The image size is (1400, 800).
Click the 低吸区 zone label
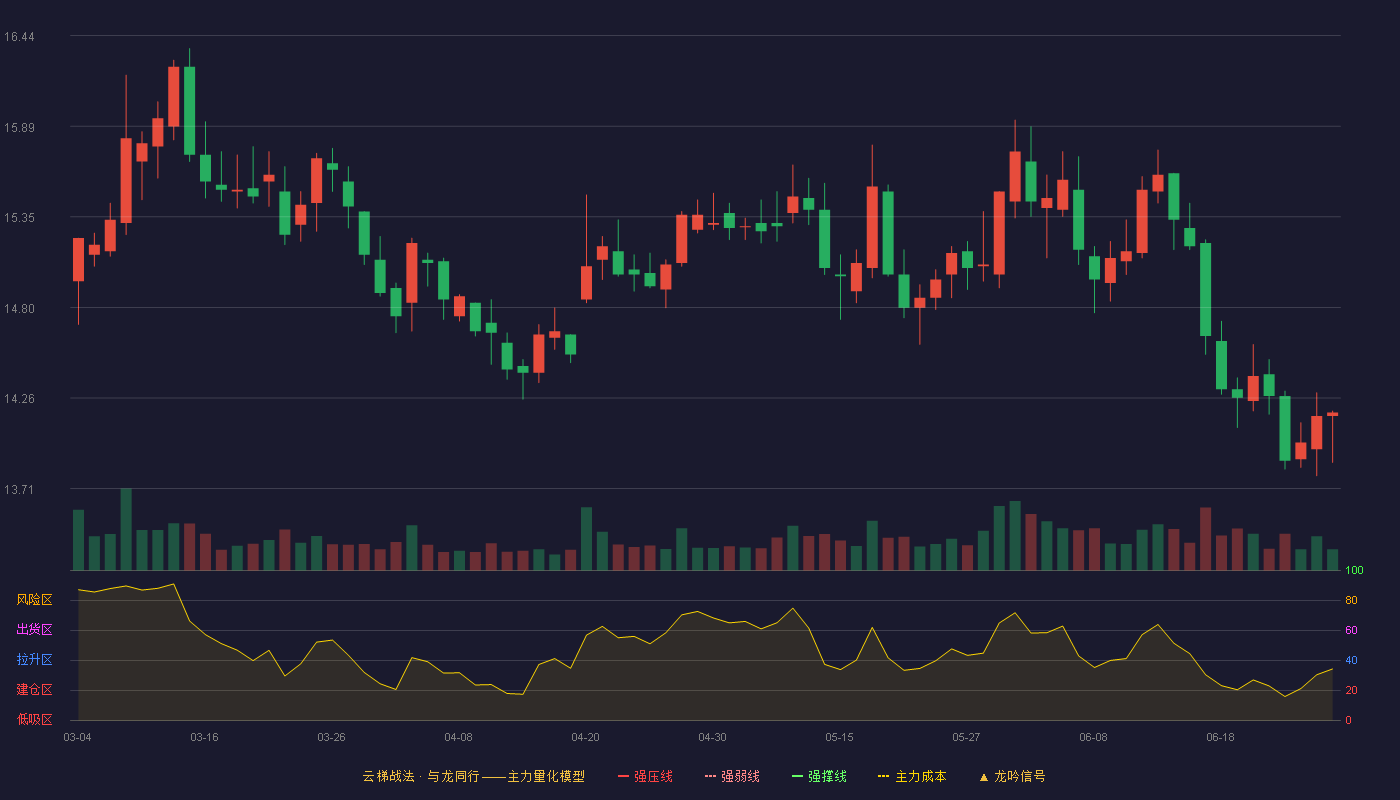tap(34, 720)
